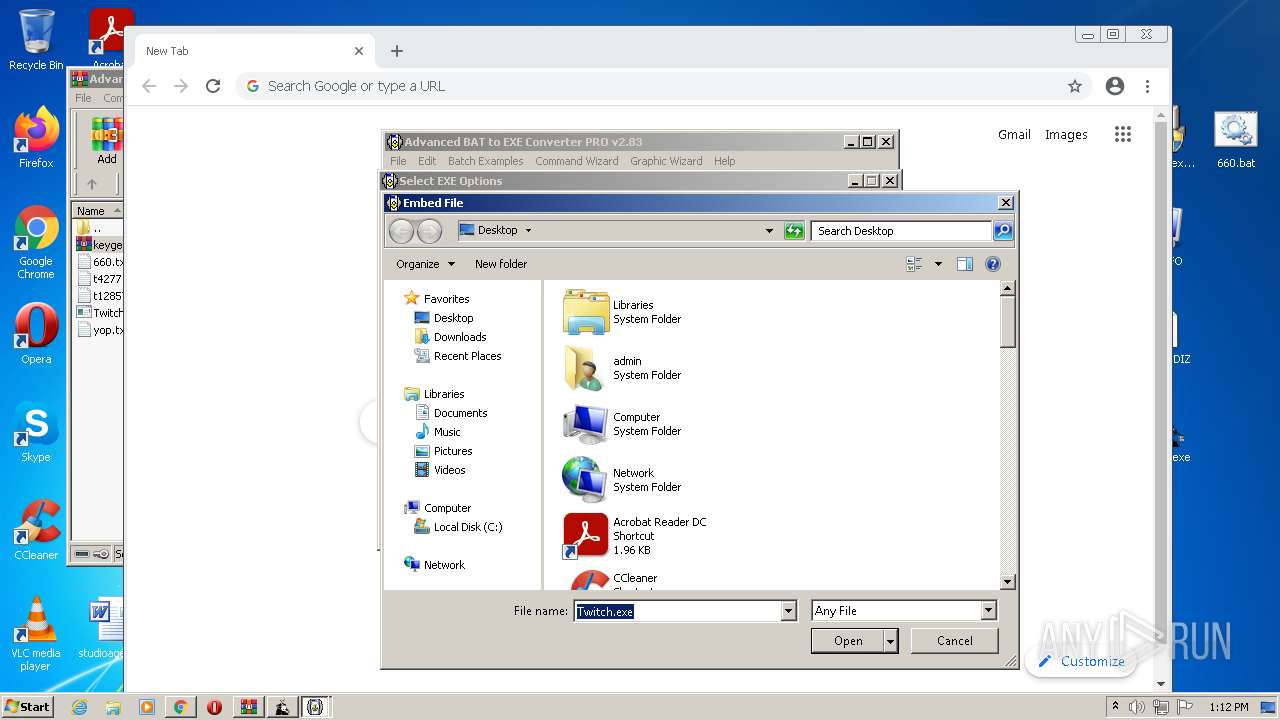The width and height of the screenshot is (1280, 720).
Task: Open the Skype desktop shortcut
Action: point(36,432)
